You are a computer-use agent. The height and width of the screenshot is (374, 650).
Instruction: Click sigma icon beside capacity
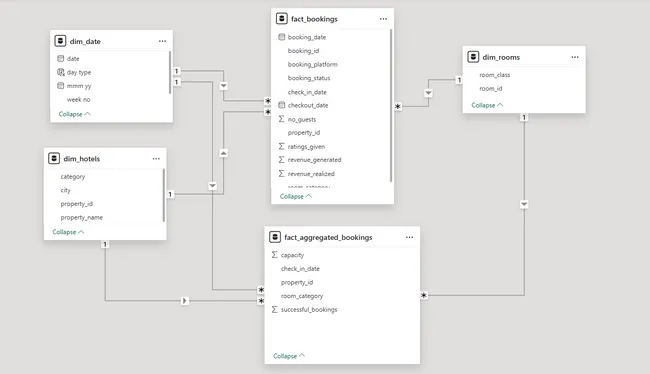pos(274,255)
